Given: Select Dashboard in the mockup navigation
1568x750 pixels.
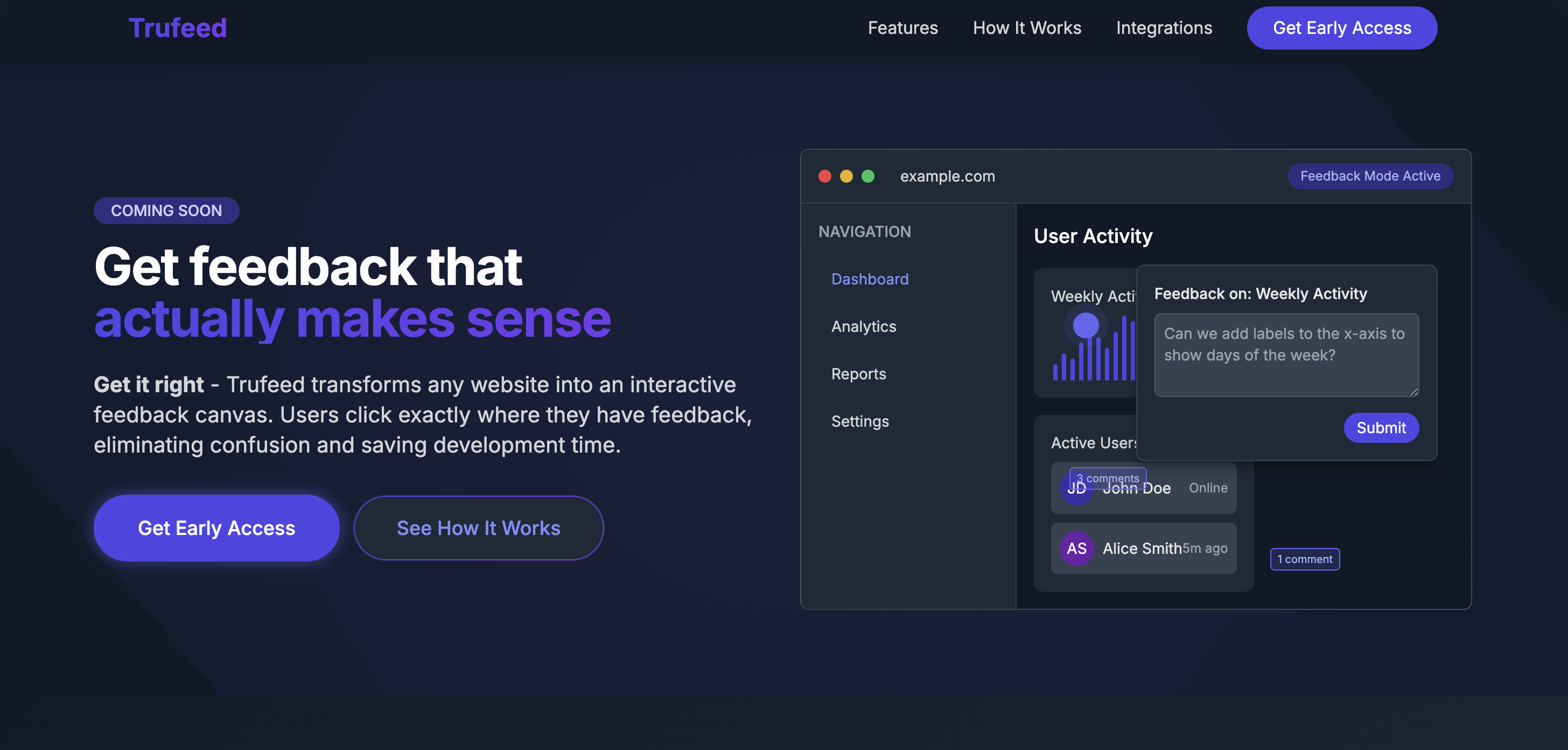Looking at the screenshot, I should point(869,279).
